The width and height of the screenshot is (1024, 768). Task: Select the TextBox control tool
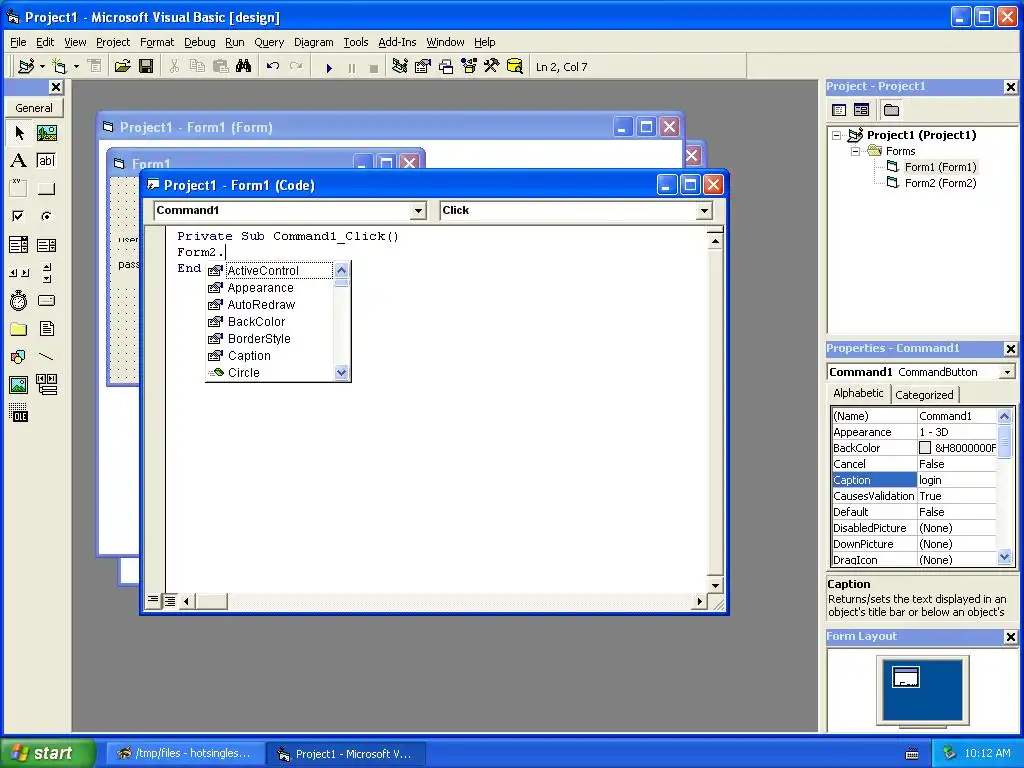pyautogui.click(x=46, y=161)
